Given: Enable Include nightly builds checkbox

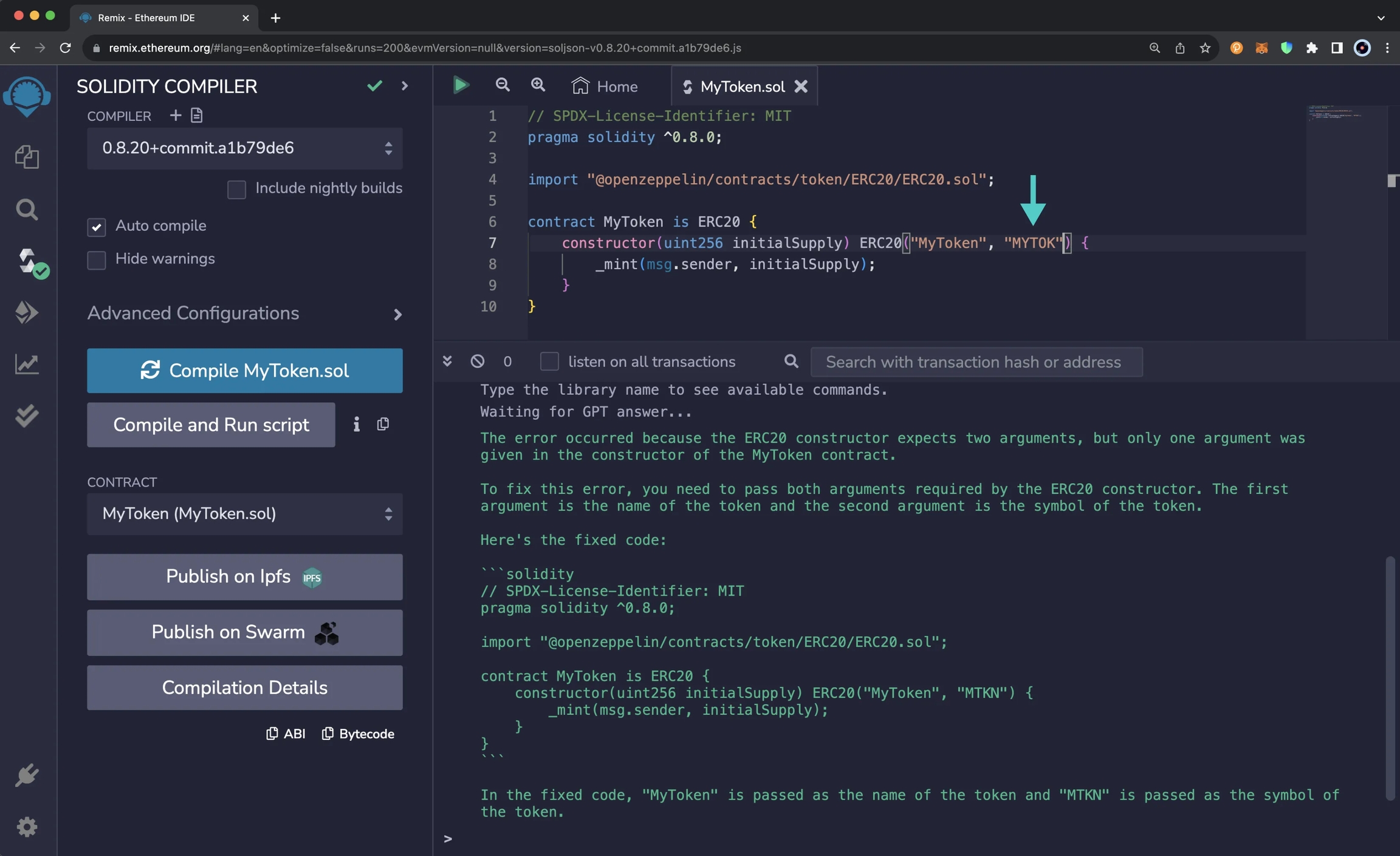Looking at the screenshot, I should pos(236,189).
